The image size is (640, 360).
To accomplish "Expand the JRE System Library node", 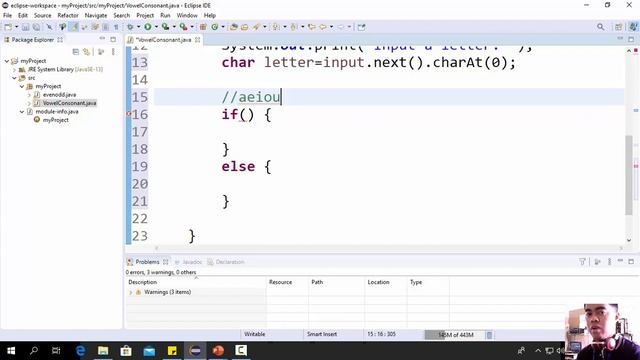I will (x=15, y=69).
